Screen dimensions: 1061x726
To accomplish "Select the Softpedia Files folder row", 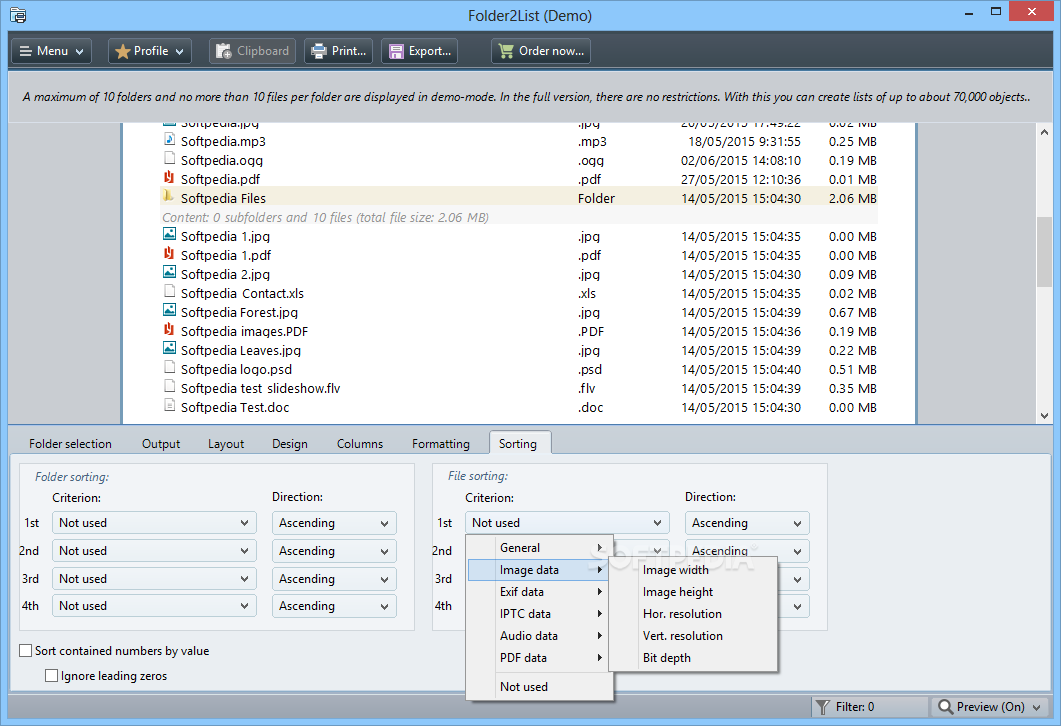I will click(x=519, y=198).
